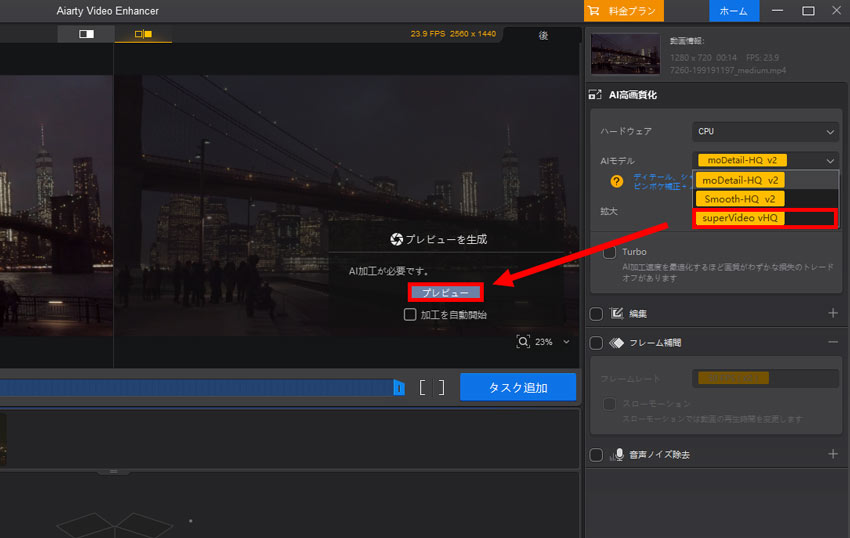Click the AI高画質化 section icon
Image resolution: width=850 pixels, height=538 pixels.
[595, 94]
